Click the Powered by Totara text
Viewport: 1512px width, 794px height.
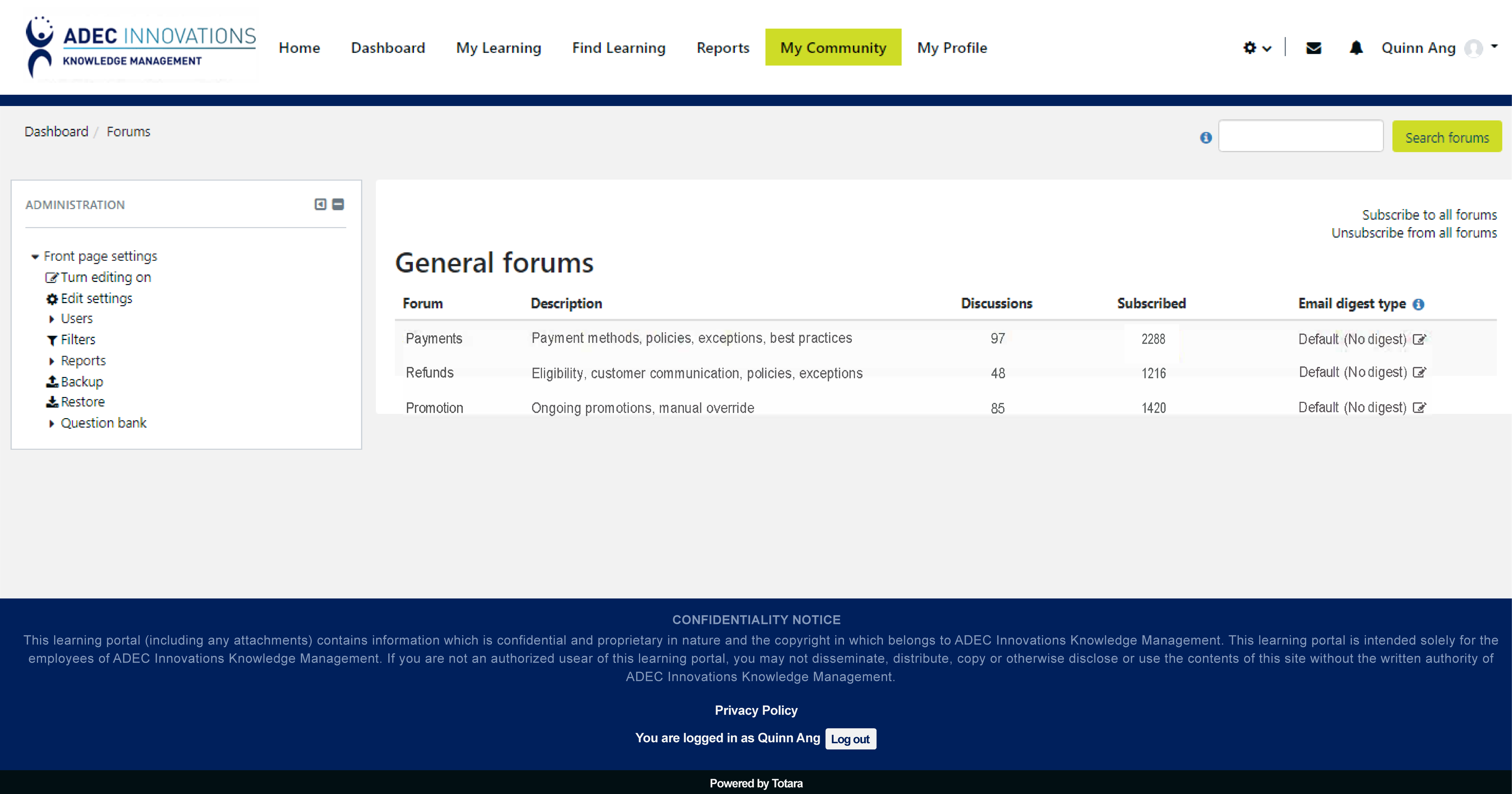[756, 784]
